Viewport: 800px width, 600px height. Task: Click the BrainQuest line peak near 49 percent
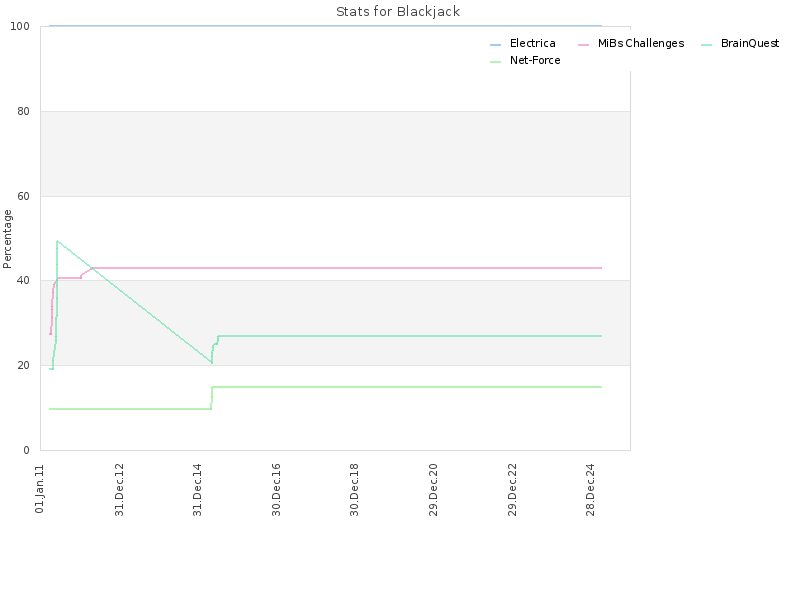point(57,241)
